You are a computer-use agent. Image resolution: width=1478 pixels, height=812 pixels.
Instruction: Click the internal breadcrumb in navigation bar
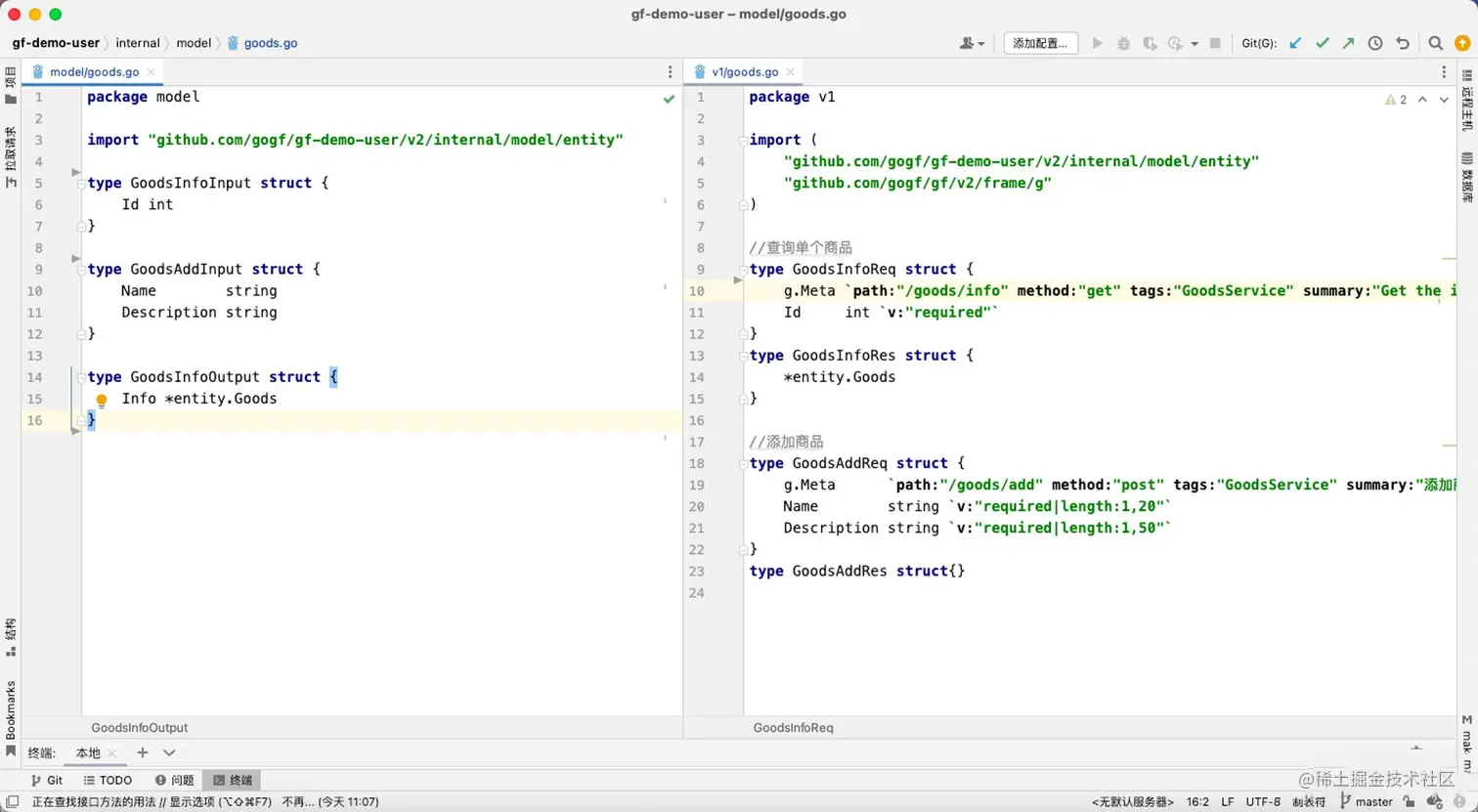point(138,43)
